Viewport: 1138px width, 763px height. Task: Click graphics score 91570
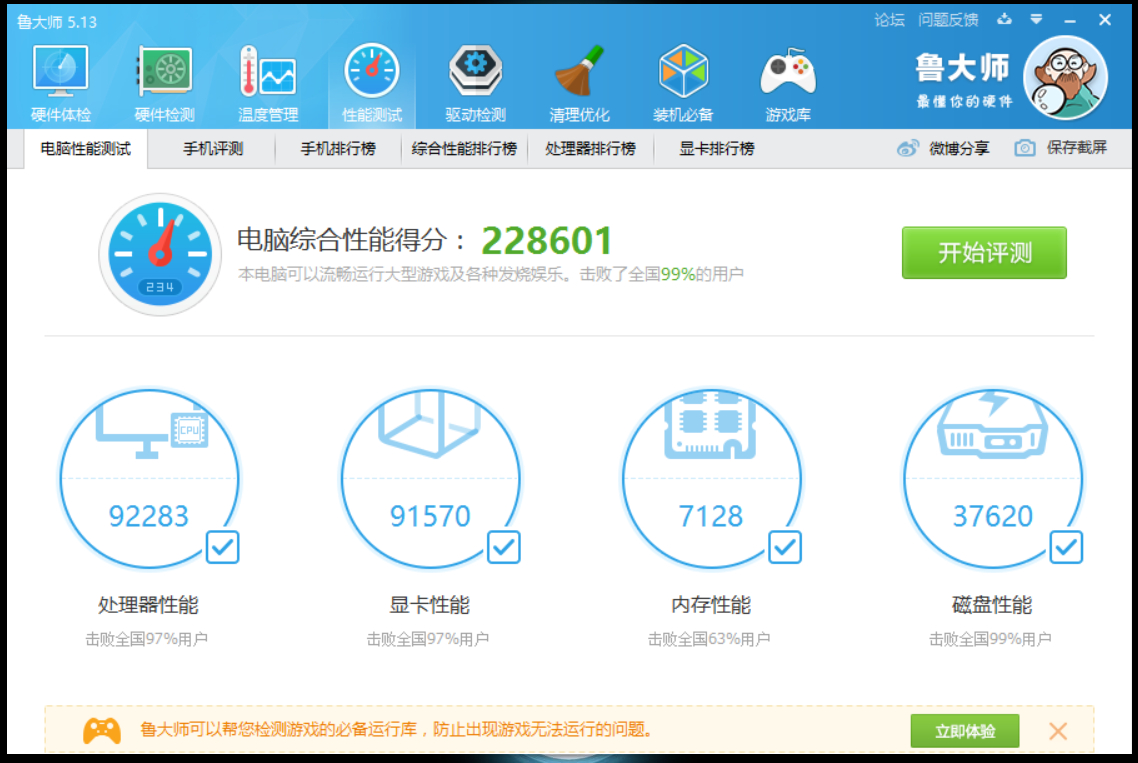pyautogui.click(x=430, y=516)
